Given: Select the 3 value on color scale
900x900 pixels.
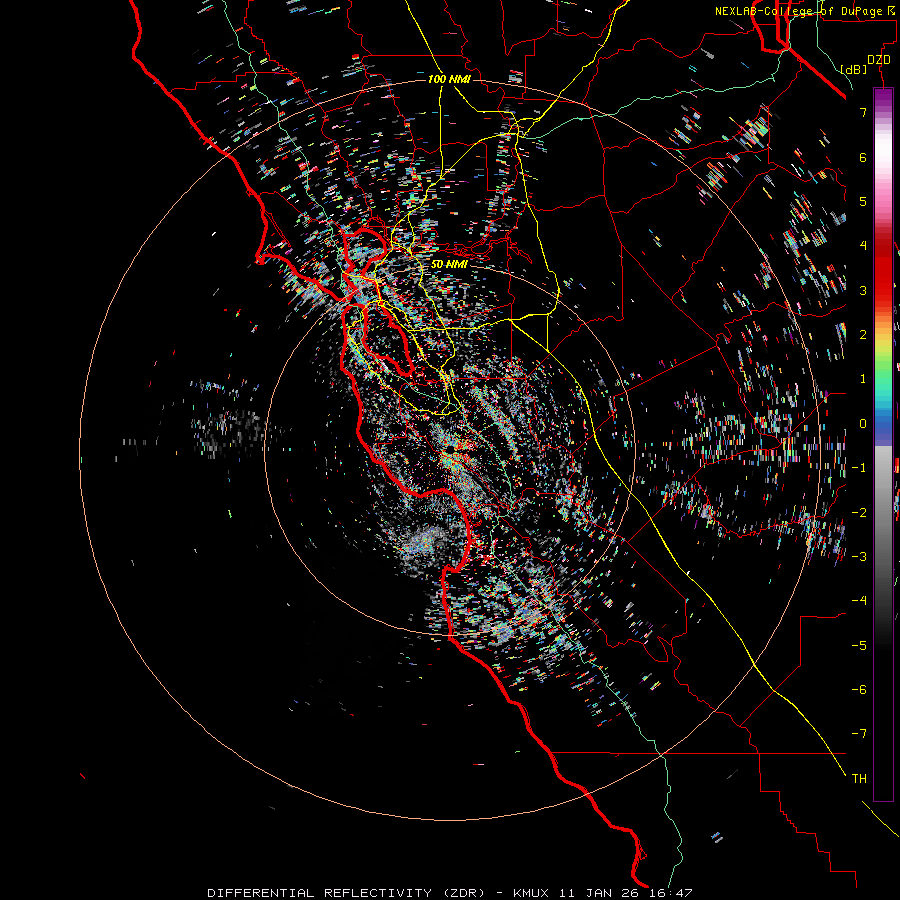Looking at the screenshot, I should pyautogui.click(x=863, y=290).
